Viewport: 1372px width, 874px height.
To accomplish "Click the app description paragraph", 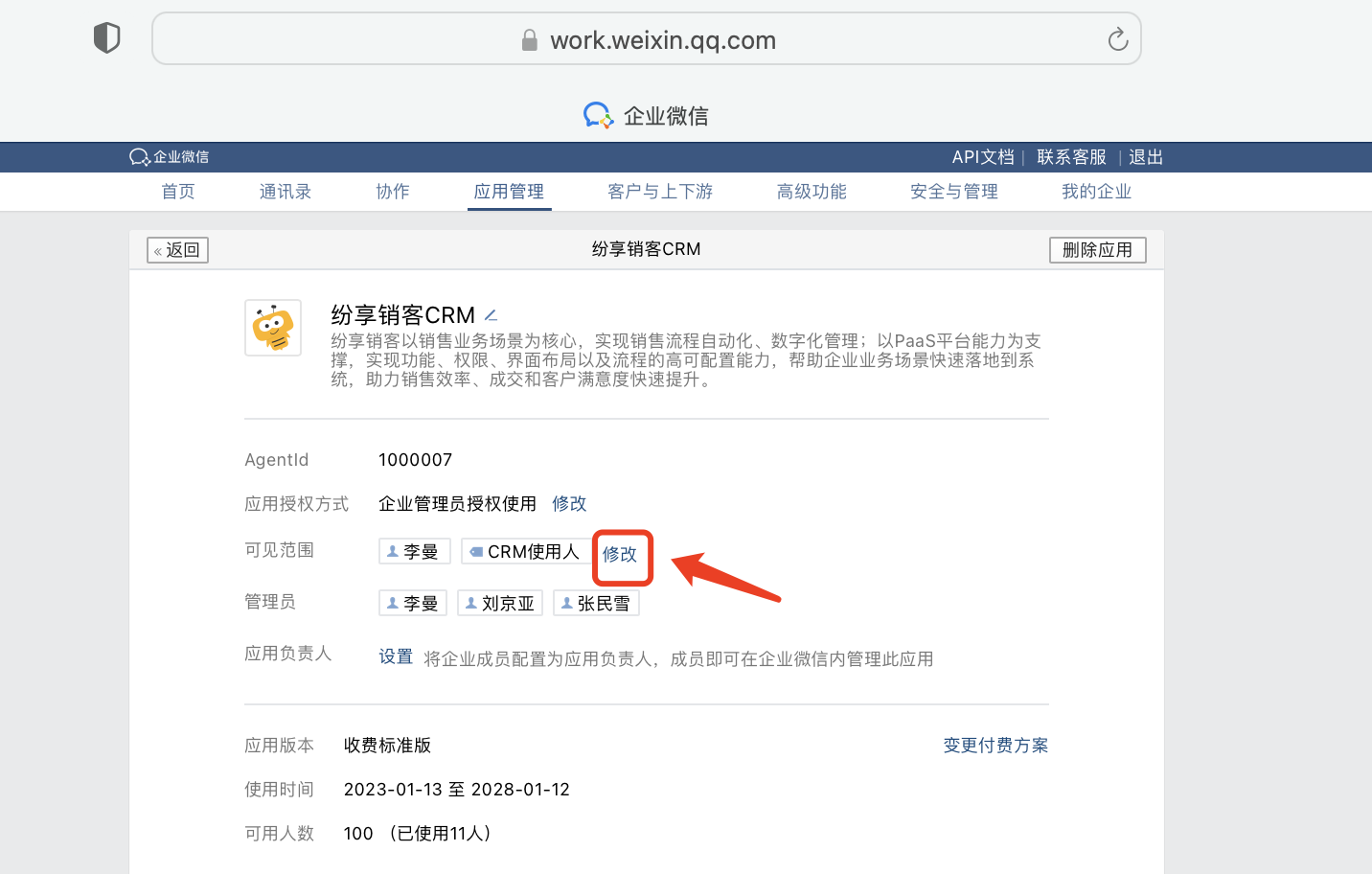I will tap(686, 359).
